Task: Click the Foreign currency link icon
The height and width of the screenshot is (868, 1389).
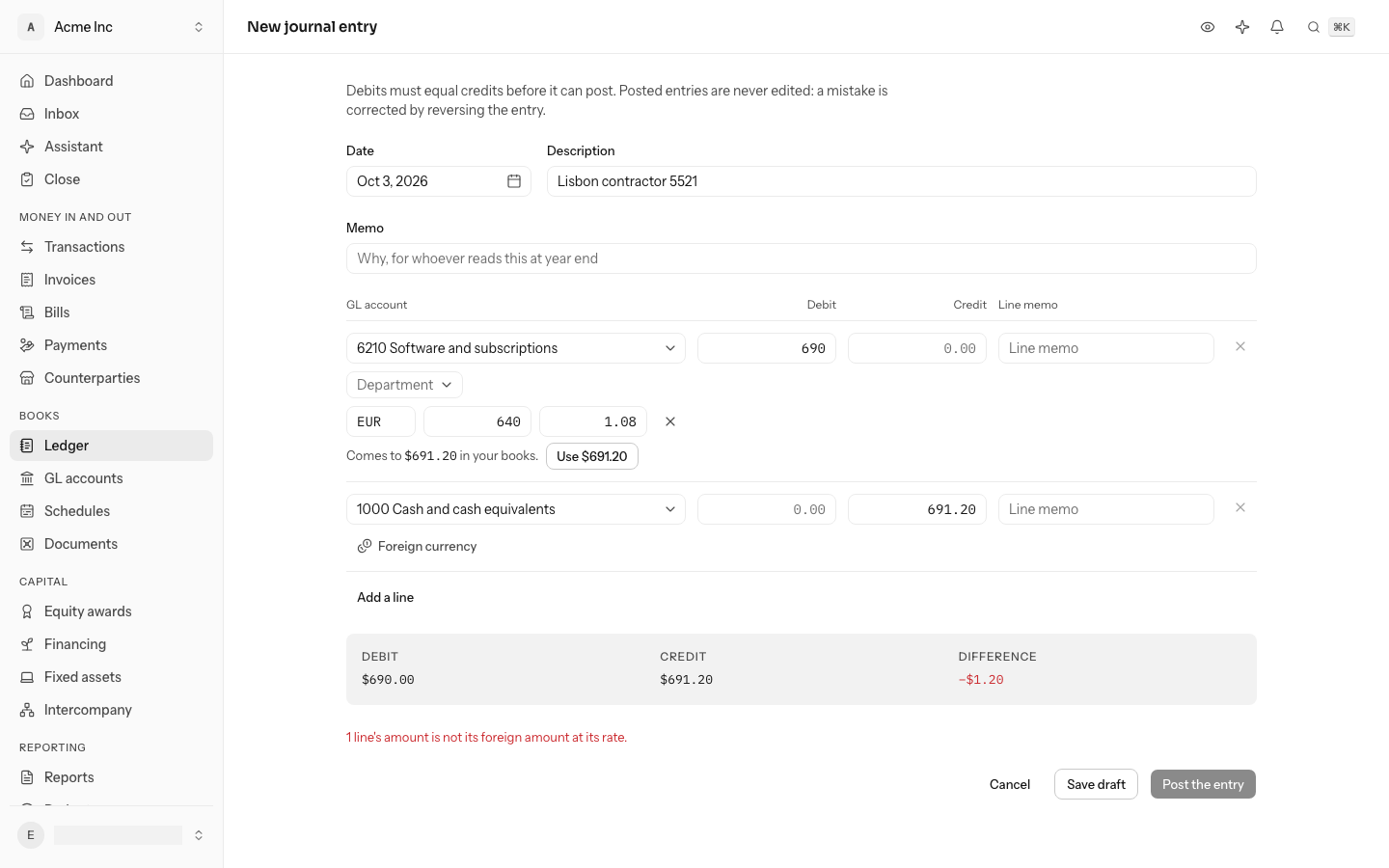Action: click(x=365, y=546)
